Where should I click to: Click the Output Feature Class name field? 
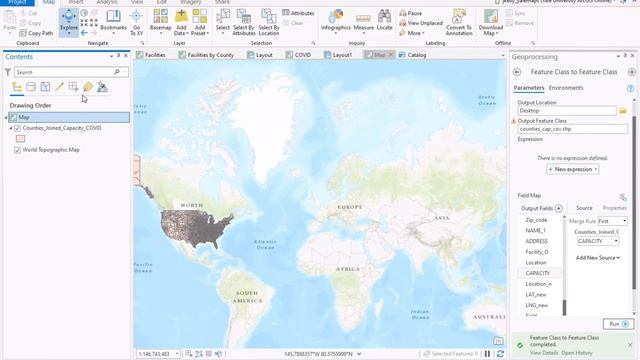click(x=573, y=129)
